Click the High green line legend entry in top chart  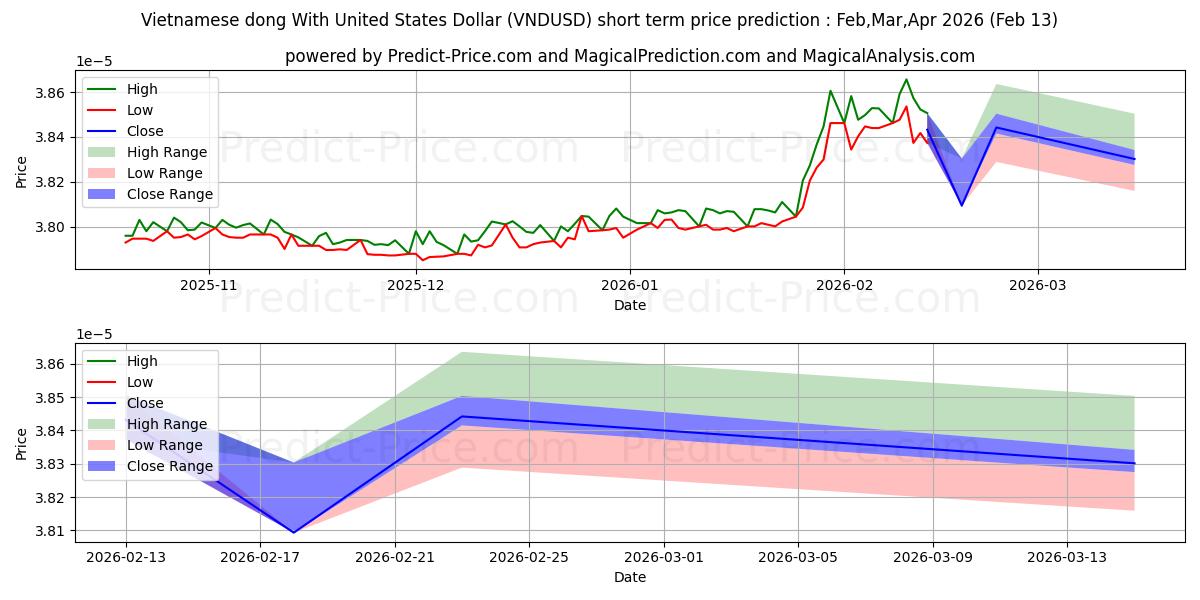122,89
